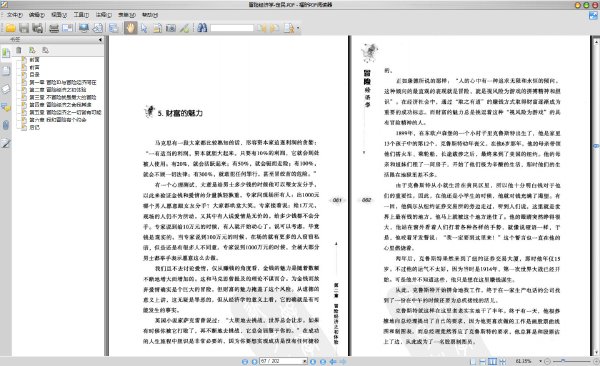Select the Select Text tool icon
The width and height of the screenshot is (600, 366).
(x=157, y=28)
